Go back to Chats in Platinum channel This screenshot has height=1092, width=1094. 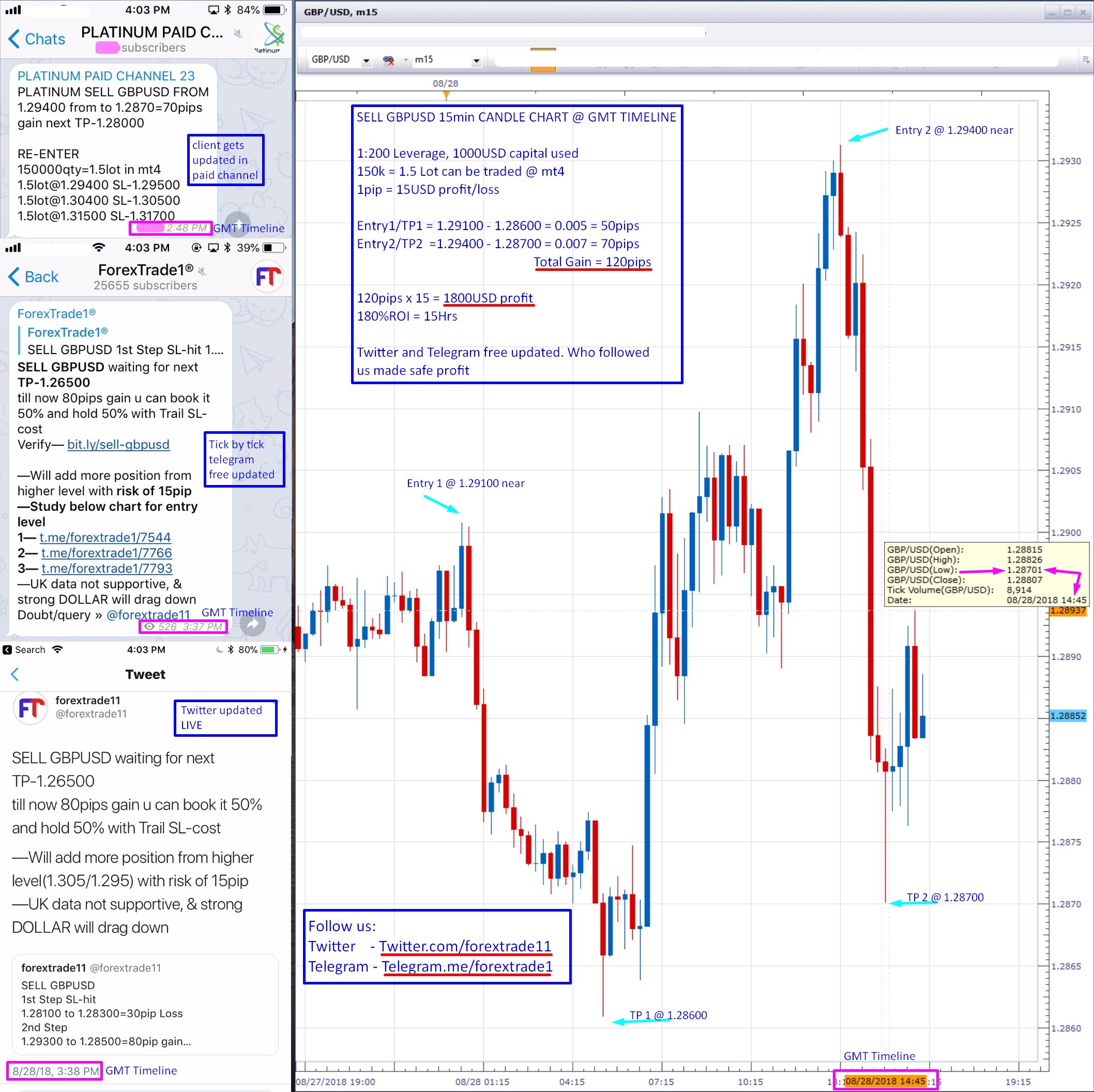pyautogui.click(x=37, y=38)
